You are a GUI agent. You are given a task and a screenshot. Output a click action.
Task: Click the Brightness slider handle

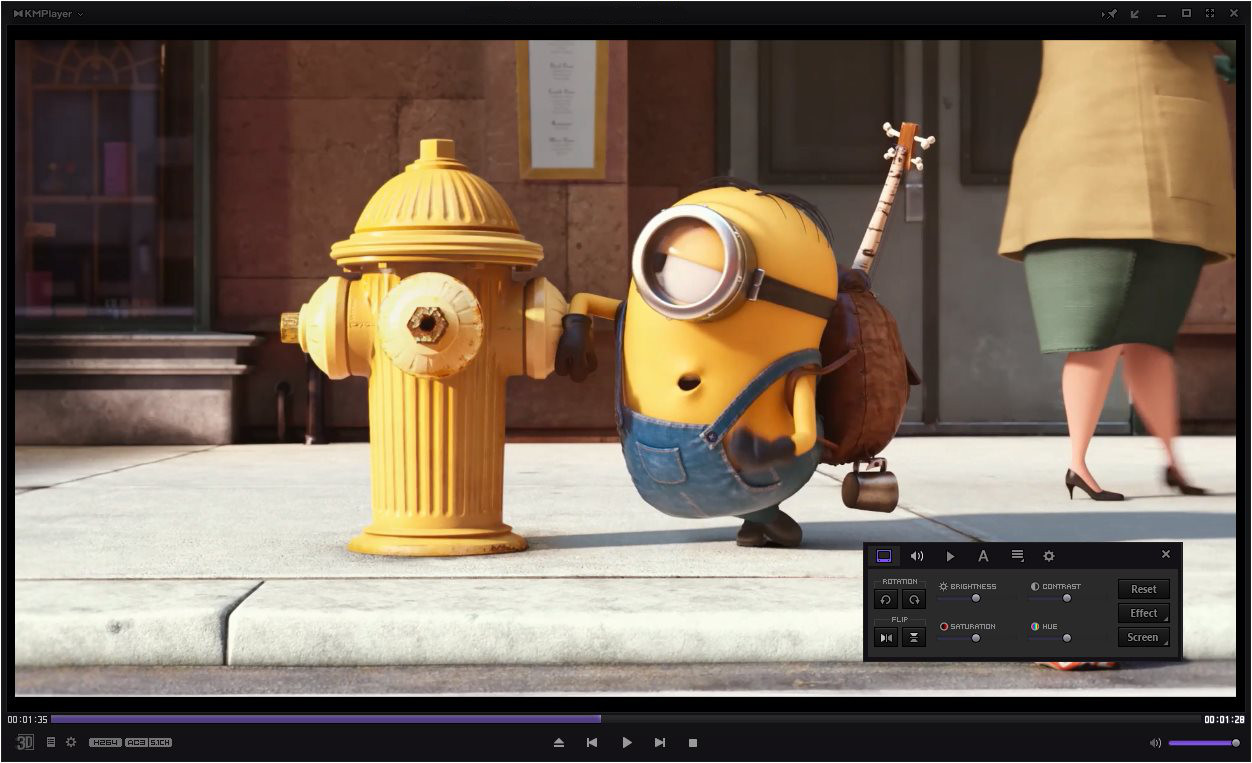tap(976, 598)
